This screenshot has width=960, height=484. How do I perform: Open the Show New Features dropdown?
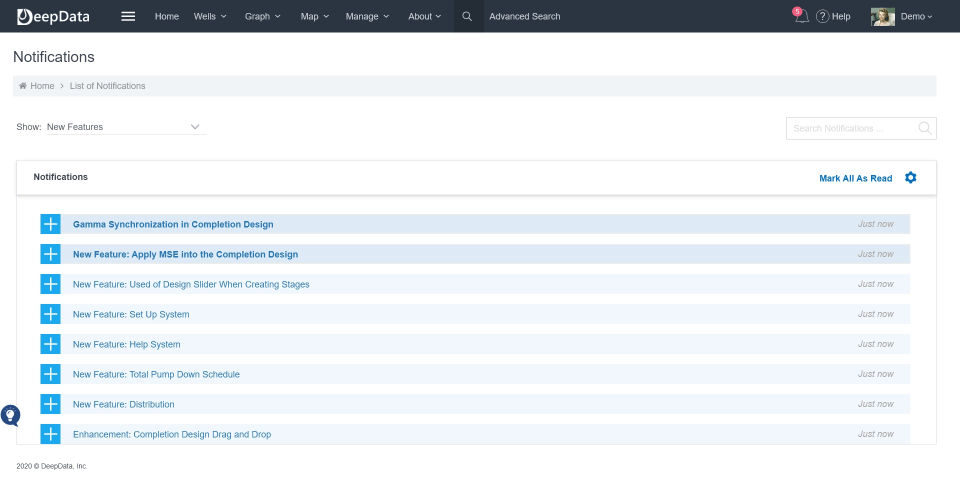(x=126, y=127)
